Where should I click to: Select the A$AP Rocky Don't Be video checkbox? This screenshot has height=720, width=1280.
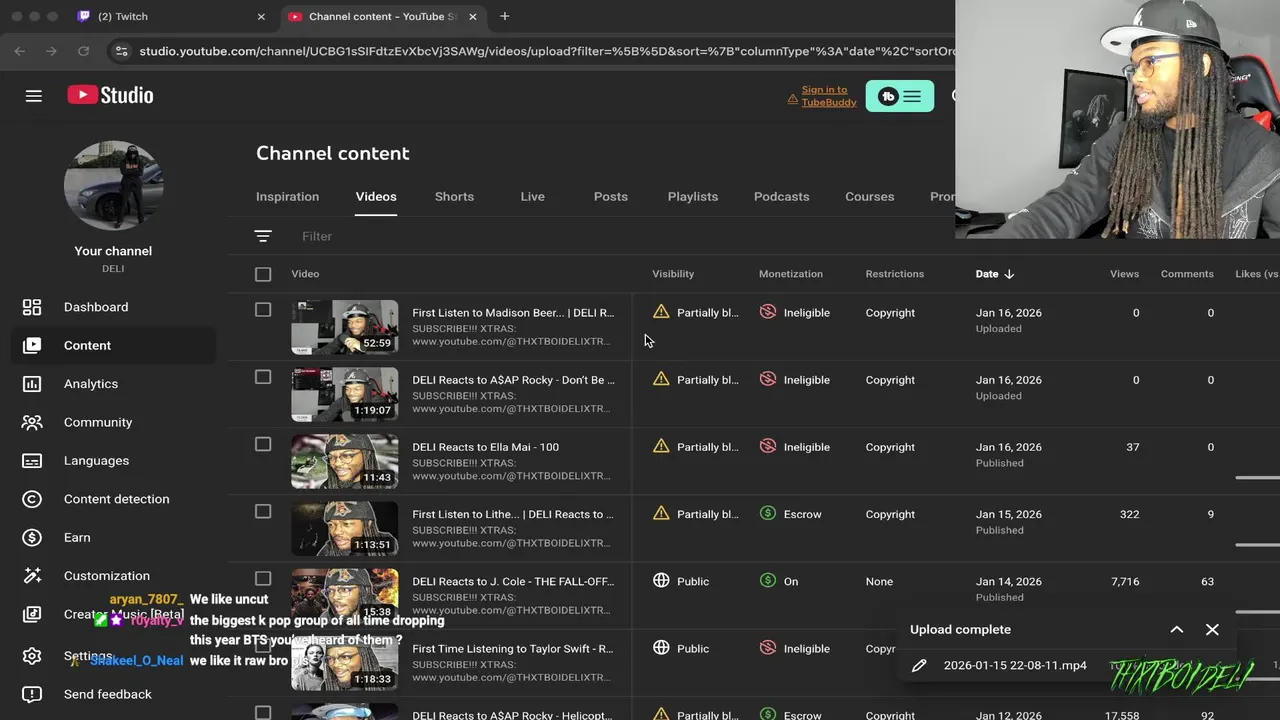263,377
